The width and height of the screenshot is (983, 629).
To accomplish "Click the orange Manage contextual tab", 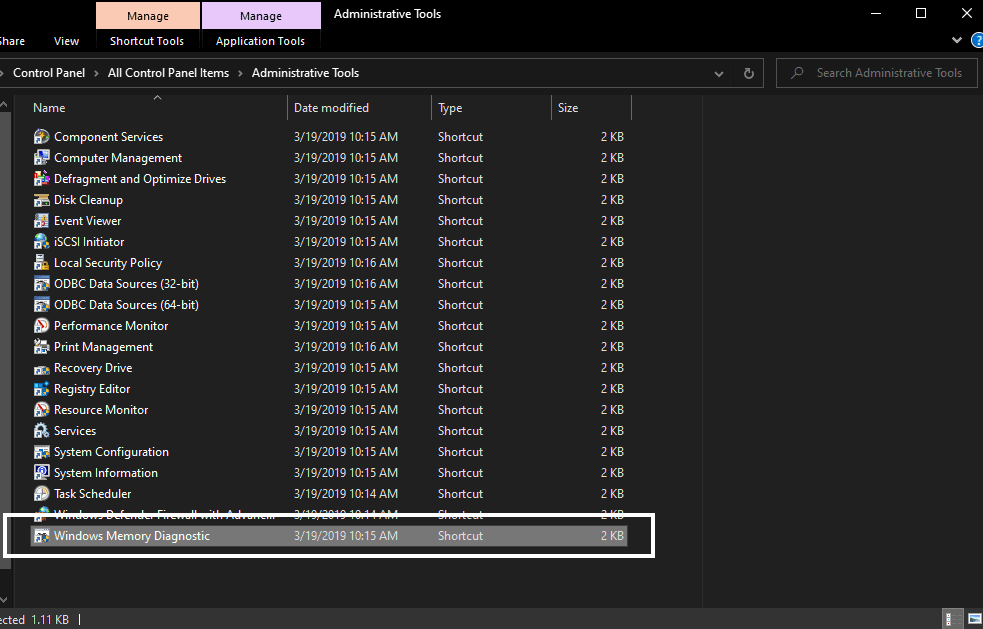I will pos(148,16).
